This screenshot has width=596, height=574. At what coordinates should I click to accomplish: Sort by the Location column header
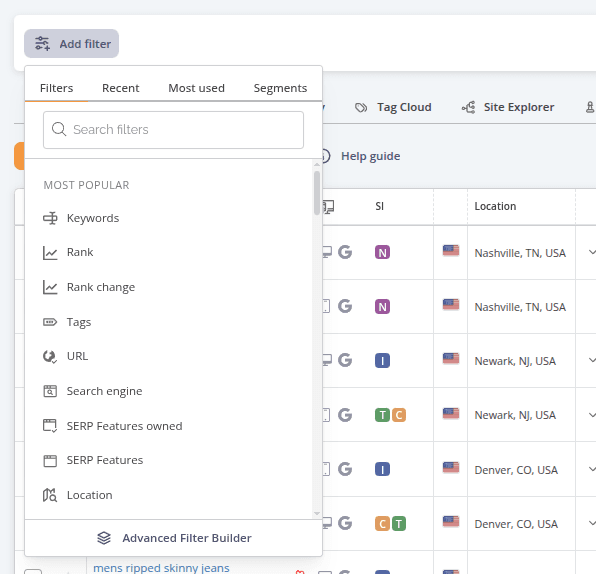coord(495,206)
